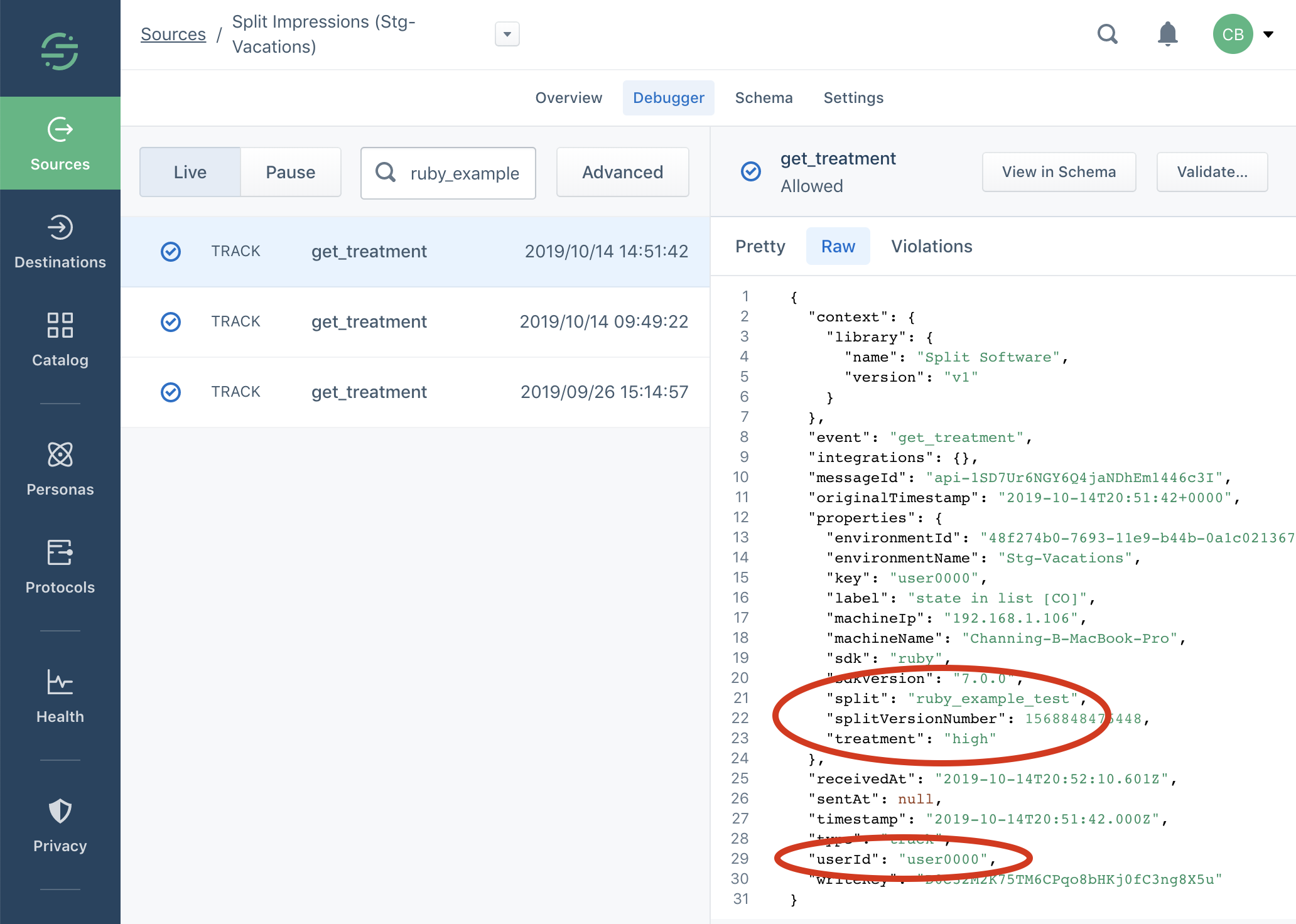Viewport: 1296px width, 924px height.
Task: Pause the live debugger stream
Action: coord(290,172)
